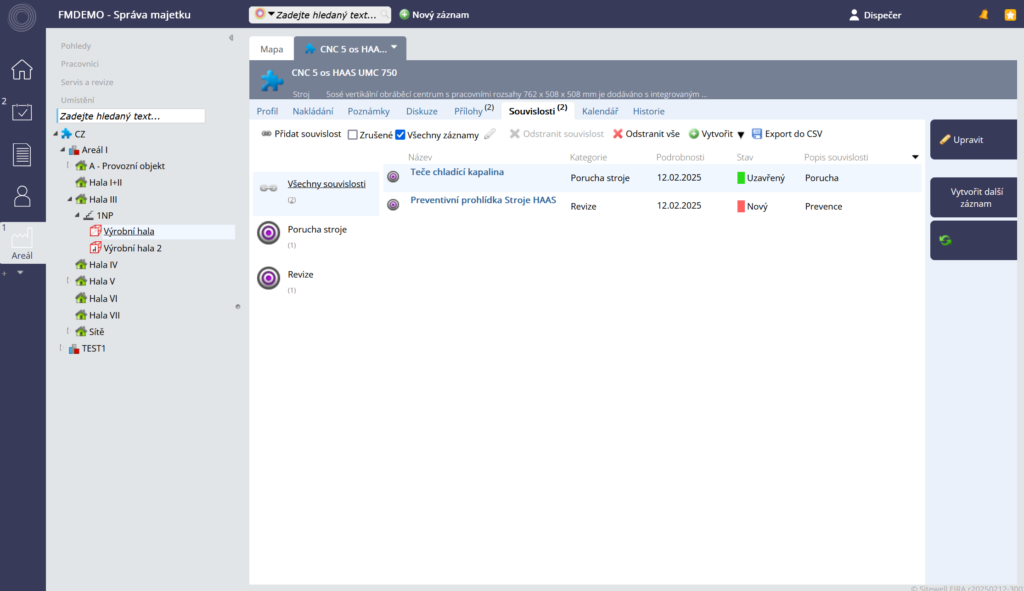Click the chain link icon of Všechny souvislosti
Image resolution: width=1024 pixels, height=591 pixels.
tap(268, 188)
